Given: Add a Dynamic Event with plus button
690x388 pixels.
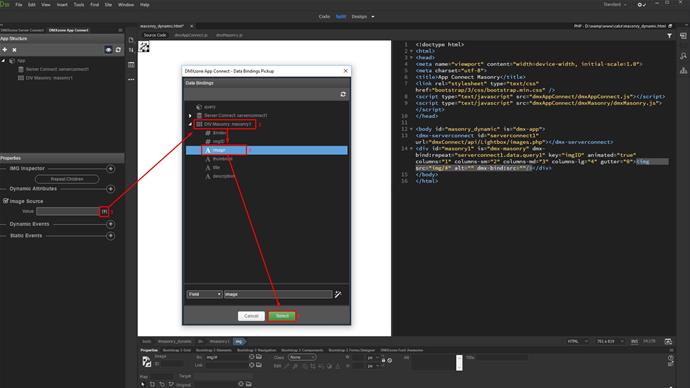Looking at the screenshot, I should [x=110, y=224].
